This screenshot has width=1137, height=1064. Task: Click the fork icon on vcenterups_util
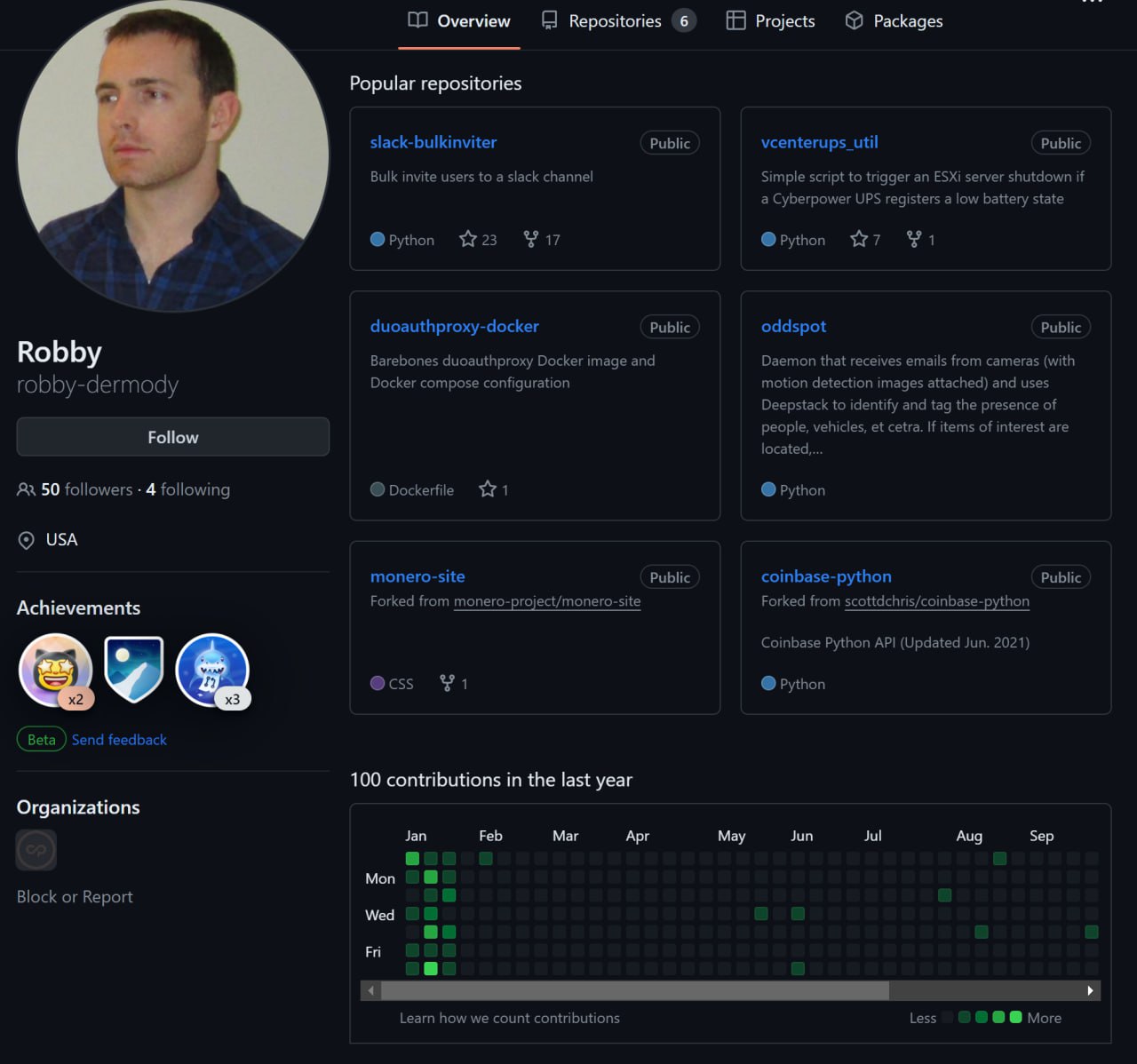point(914,239)
